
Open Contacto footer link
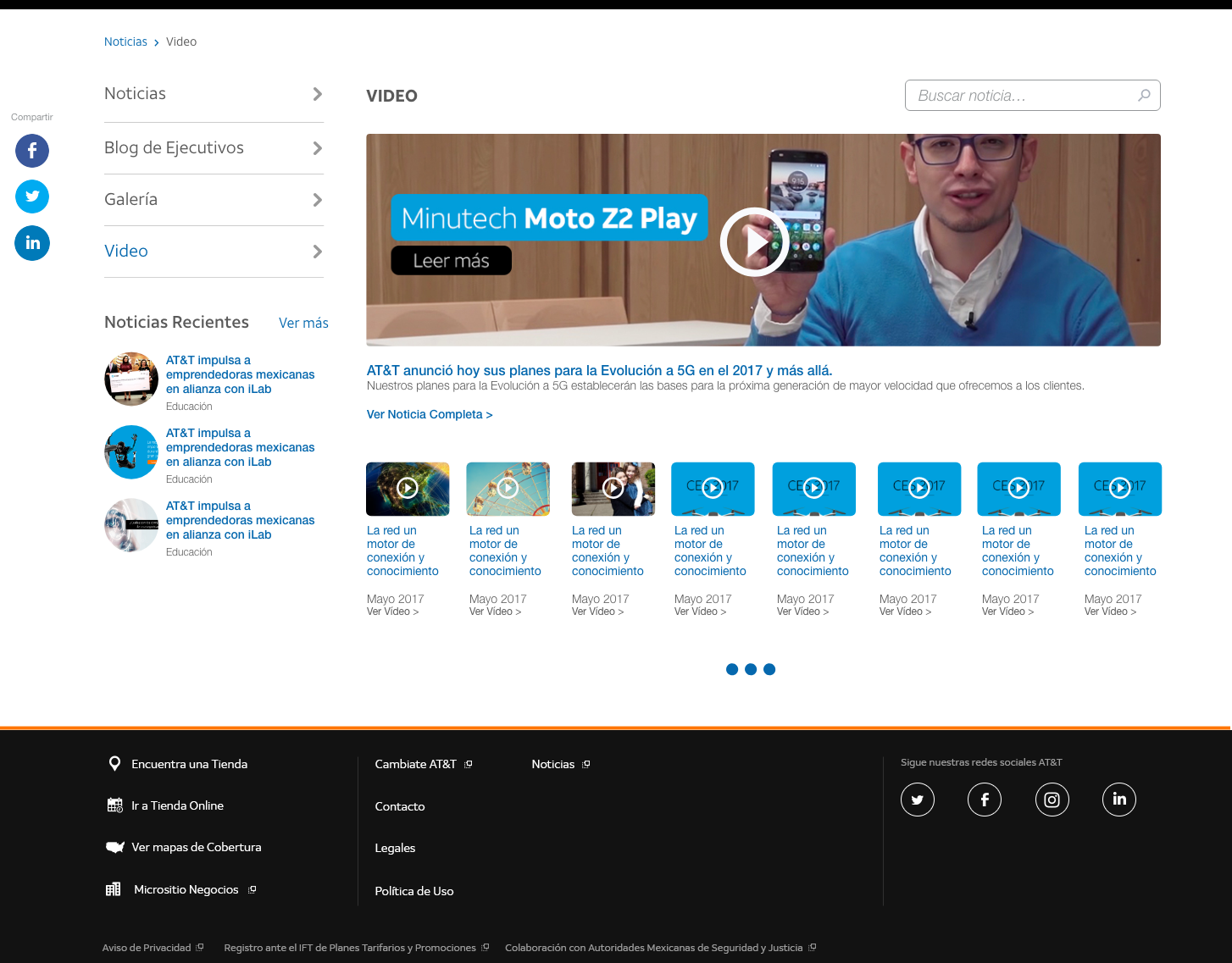(x=400, y=806)
